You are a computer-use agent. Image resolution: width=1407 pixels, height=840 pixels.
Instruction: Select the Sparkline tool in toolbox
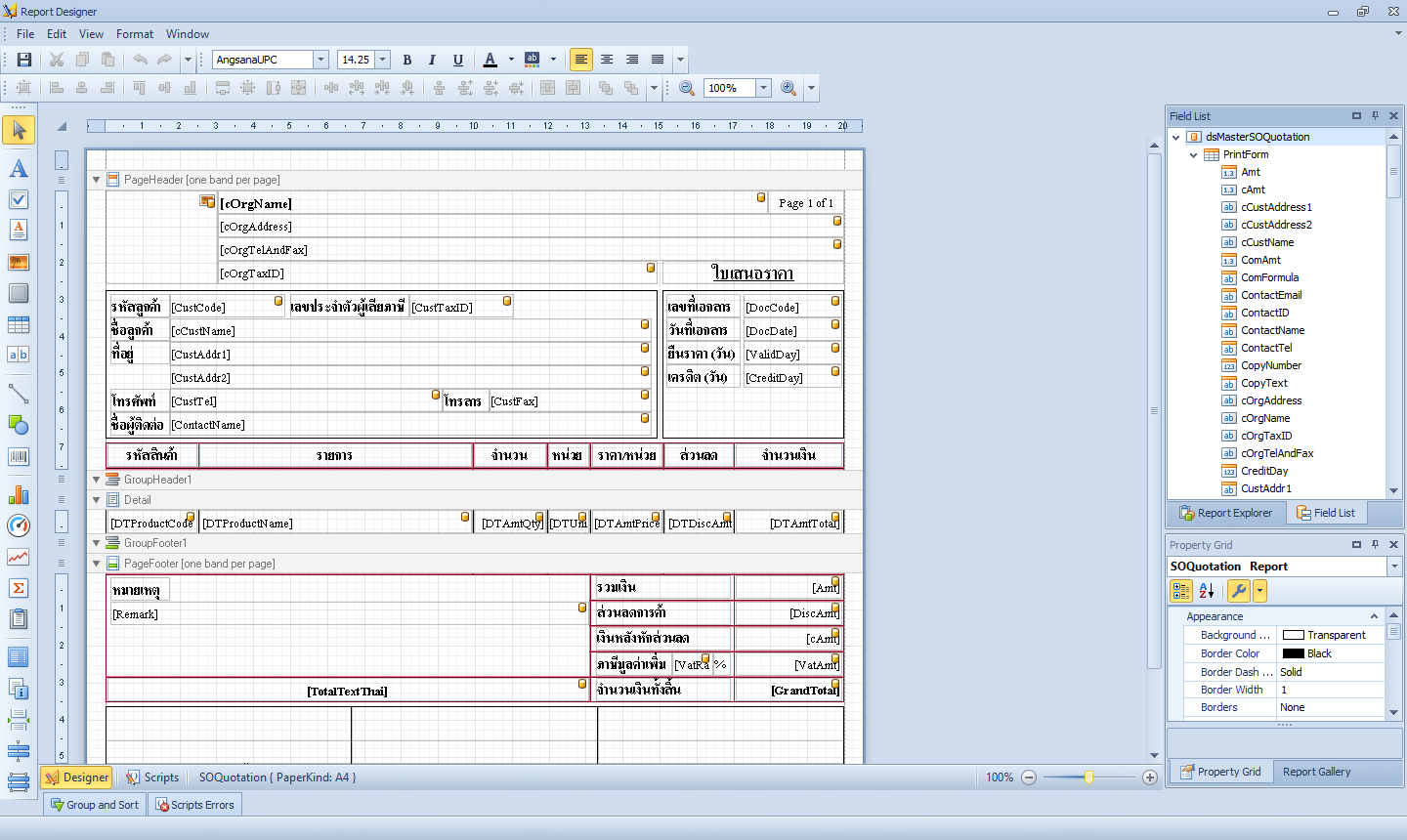pos(19,557)
